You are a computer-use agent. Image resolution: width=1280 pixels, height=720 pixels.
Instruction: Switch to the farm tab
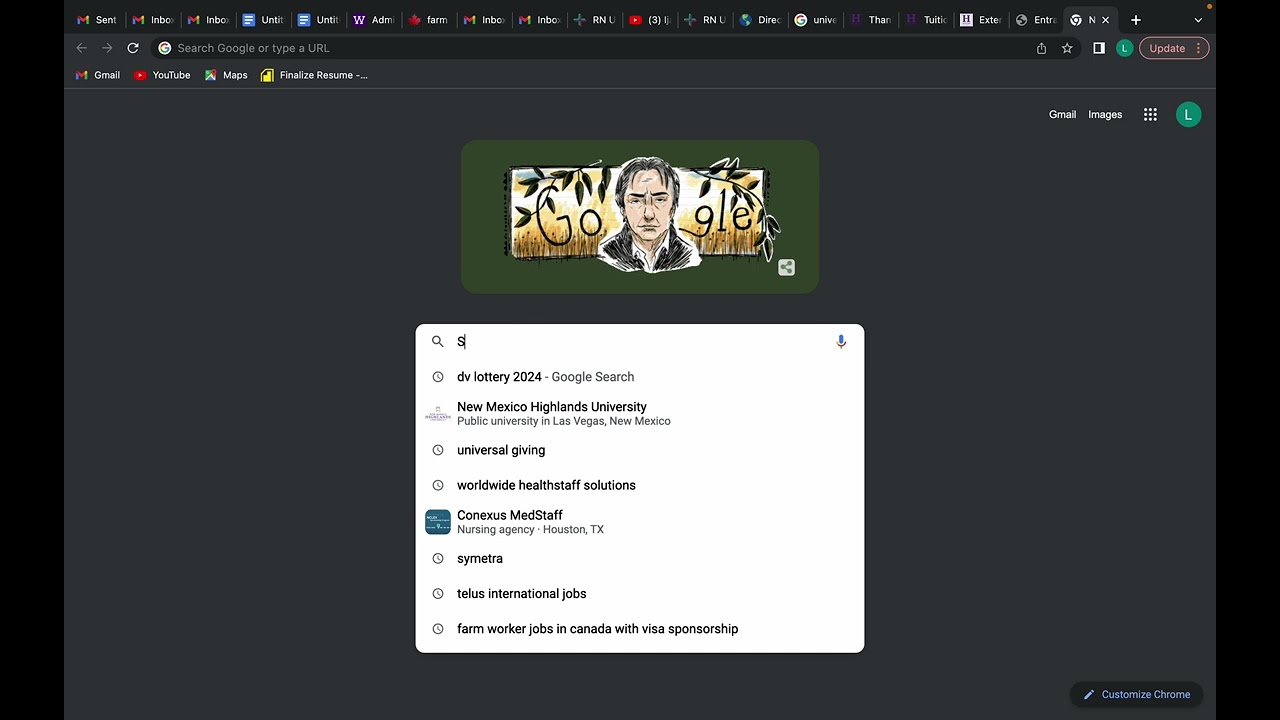point(428,20)
